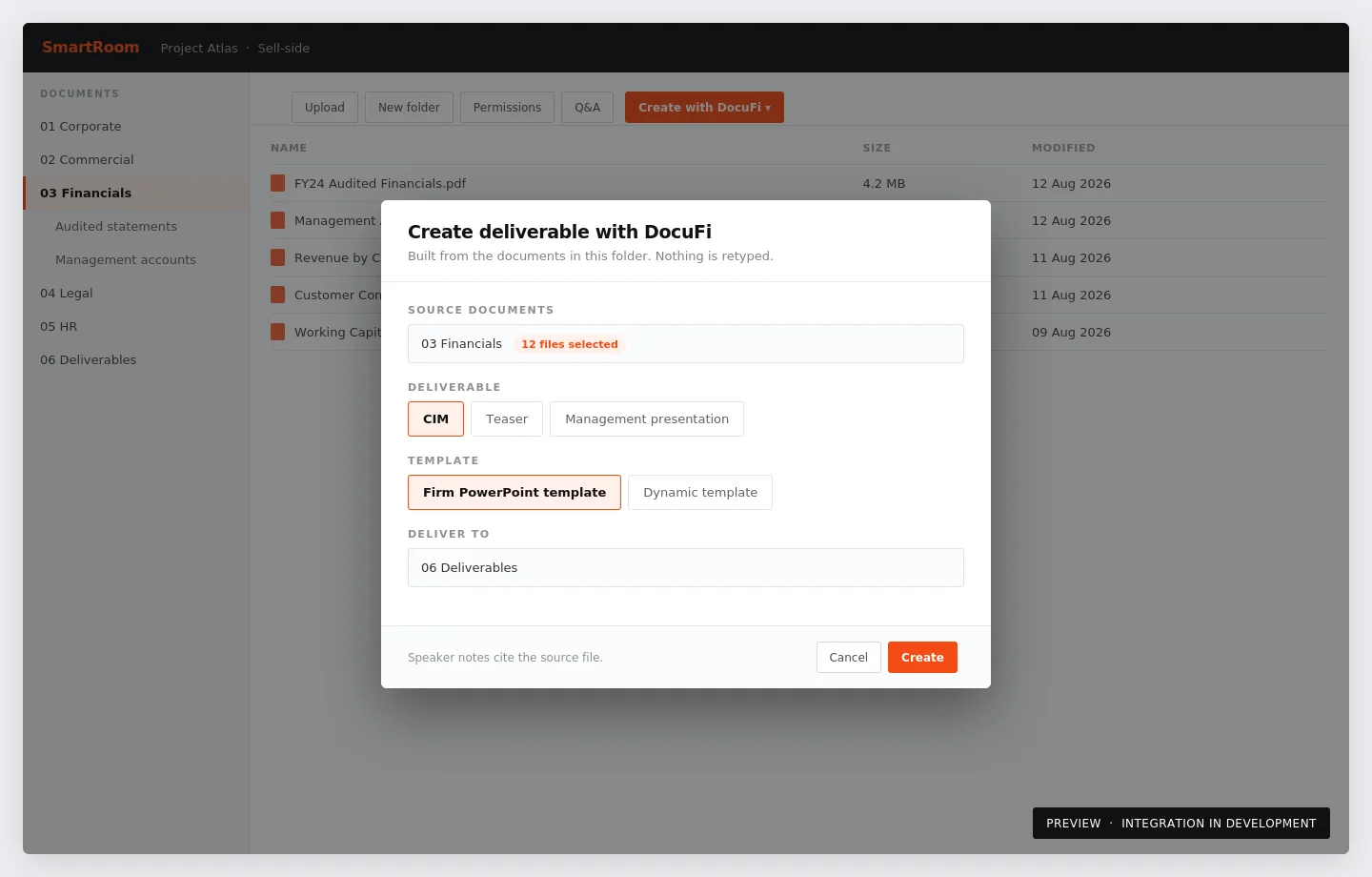Open the Management accounts subfolder
This screenshot has height=877, width=1372.
point(135,260)
